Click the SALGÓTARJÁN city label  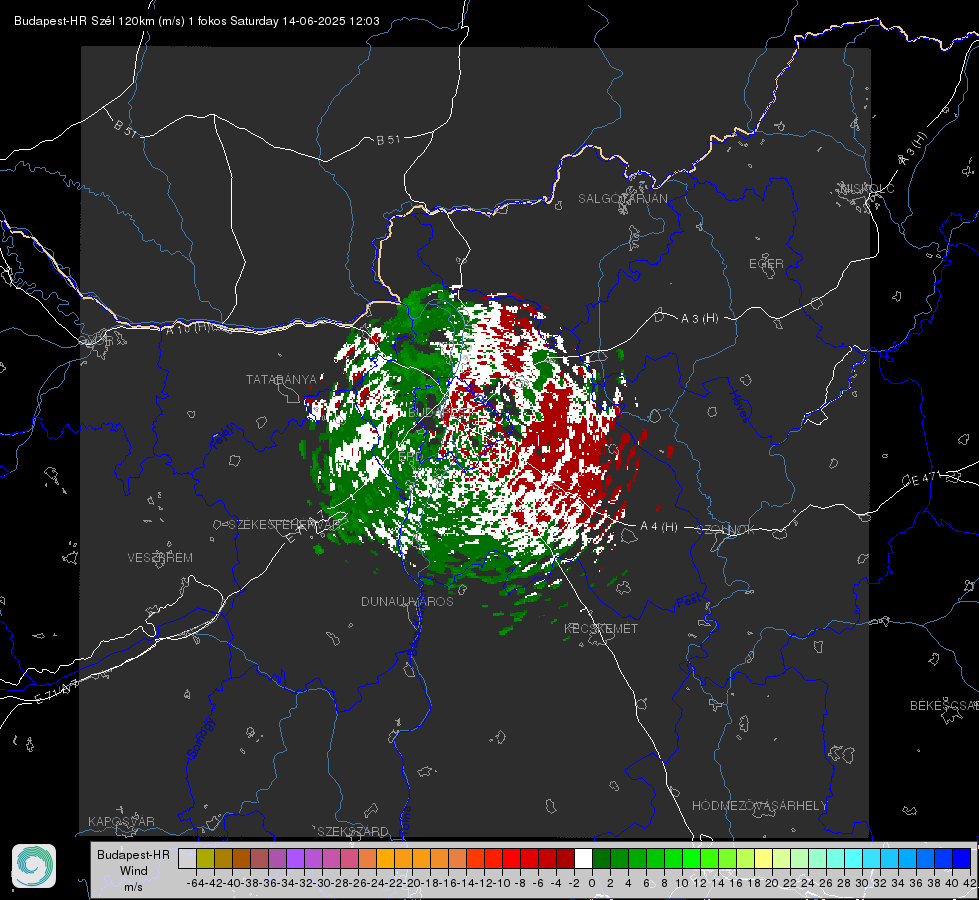click(x=622, y=199)
